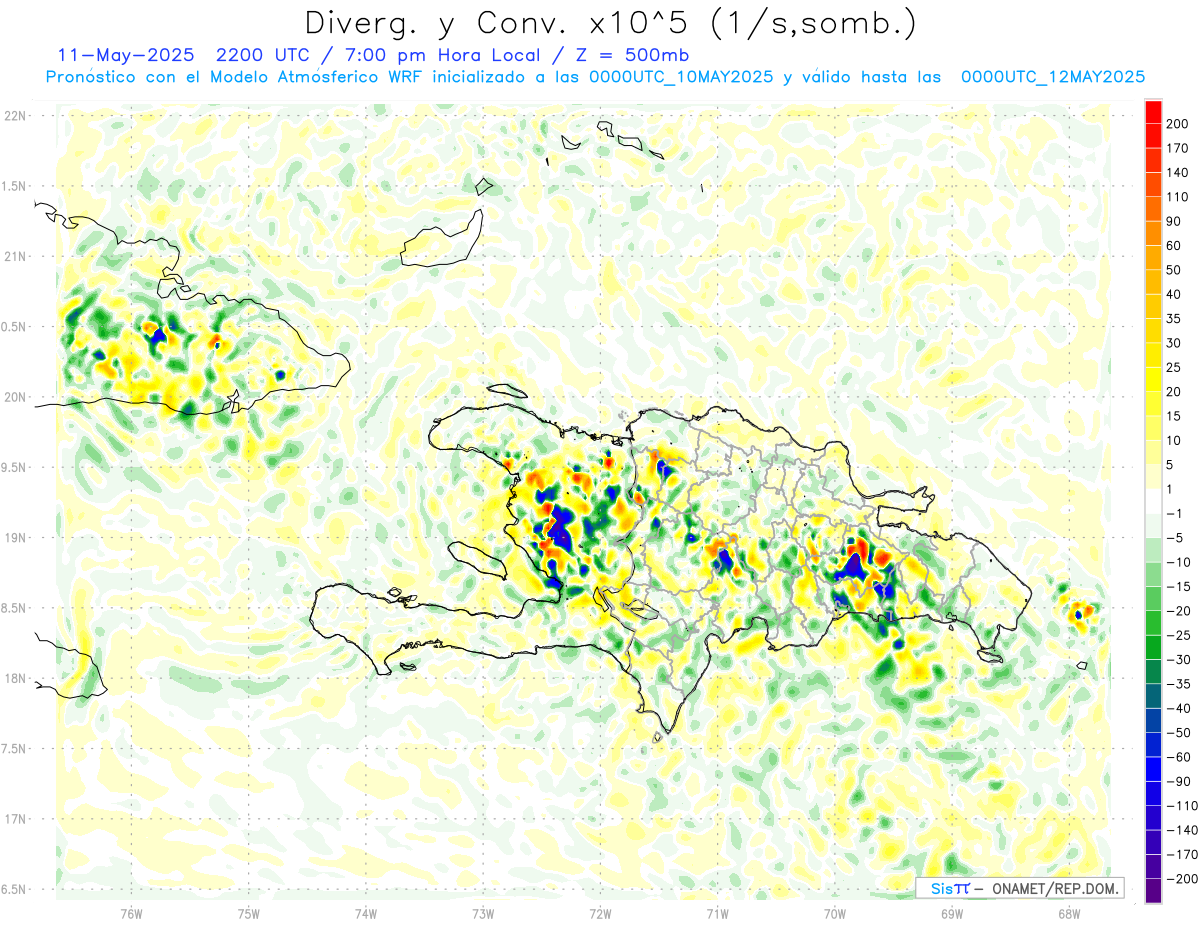Click the '60' value on the color scale
This screenshot has width=1200, height=927.
coord(1175,245)
